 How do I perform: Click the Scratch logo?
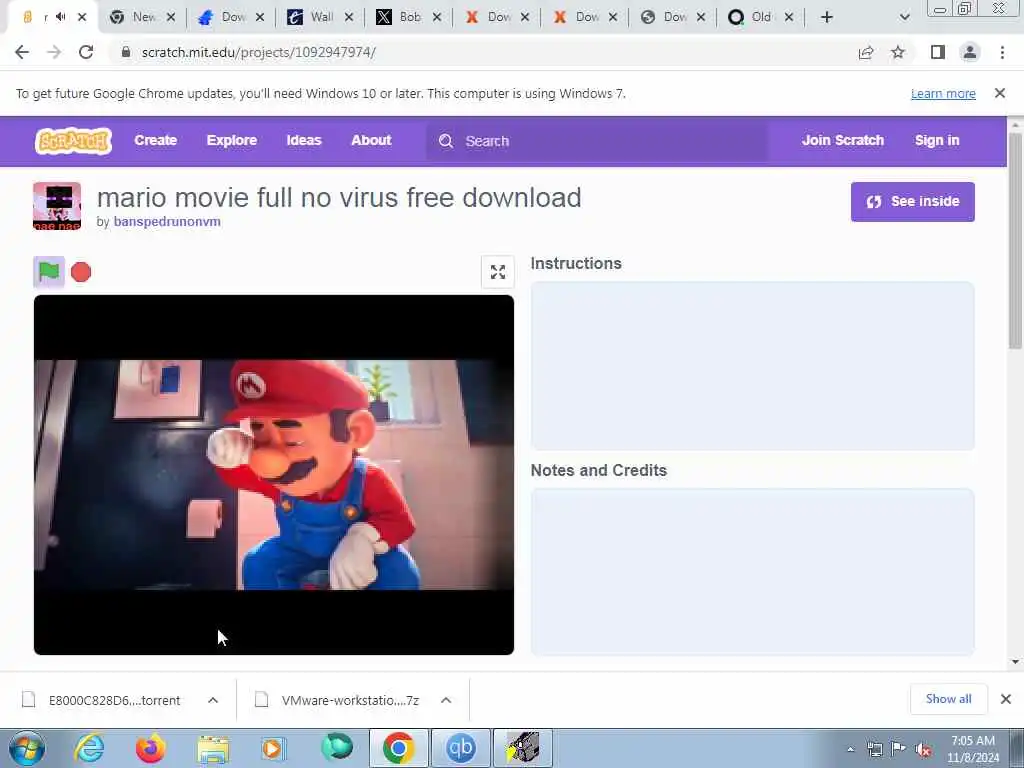pyautogui.click(x=73, y=140)
